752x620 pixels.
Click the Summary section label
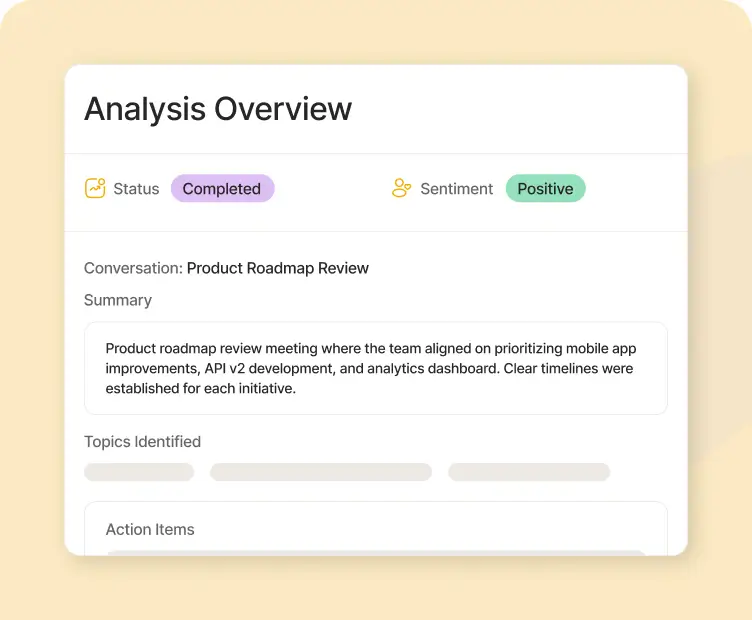pos(118,300)
